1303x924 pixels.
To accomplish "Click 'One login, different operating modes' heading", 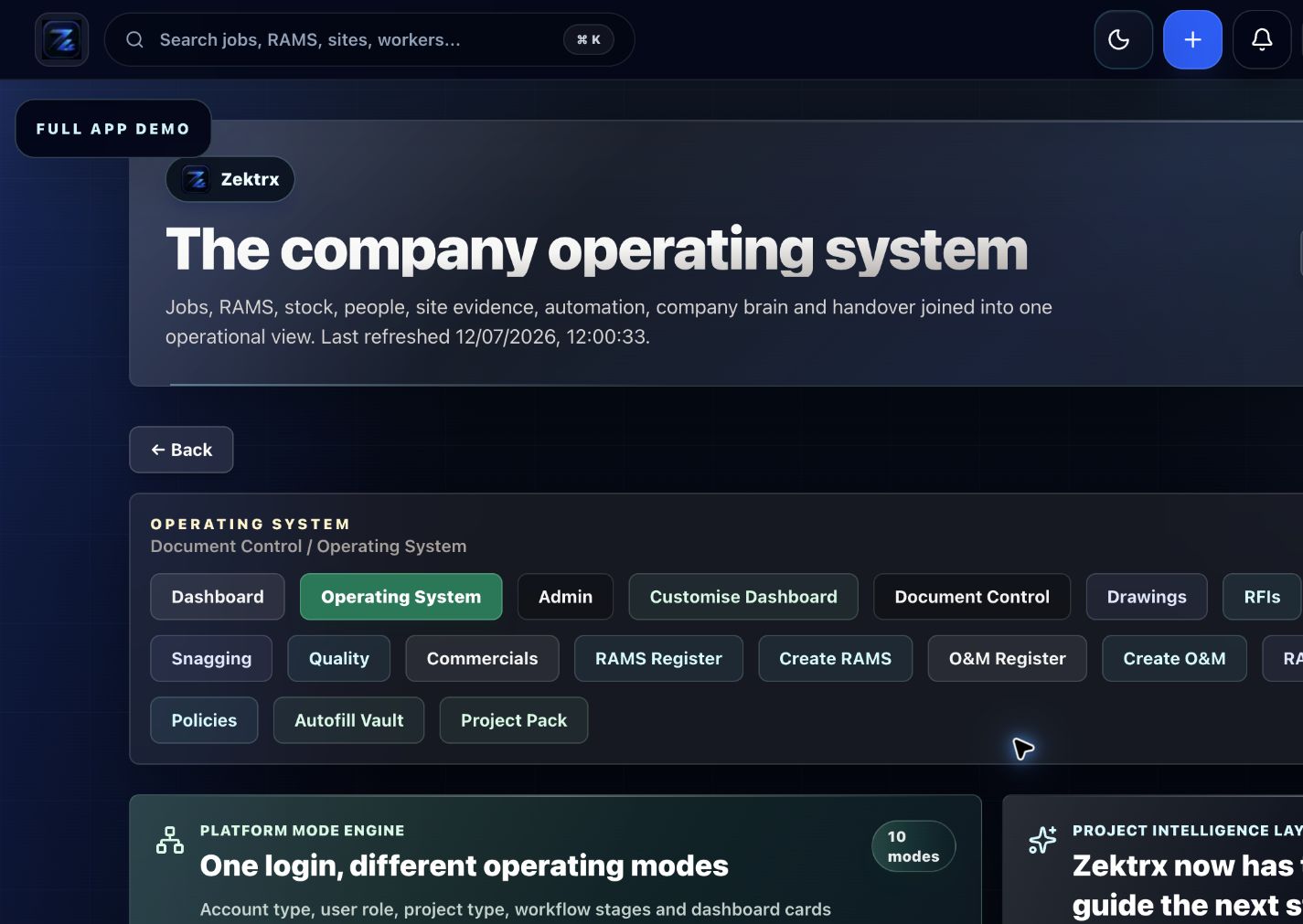I will pos(464,866).
